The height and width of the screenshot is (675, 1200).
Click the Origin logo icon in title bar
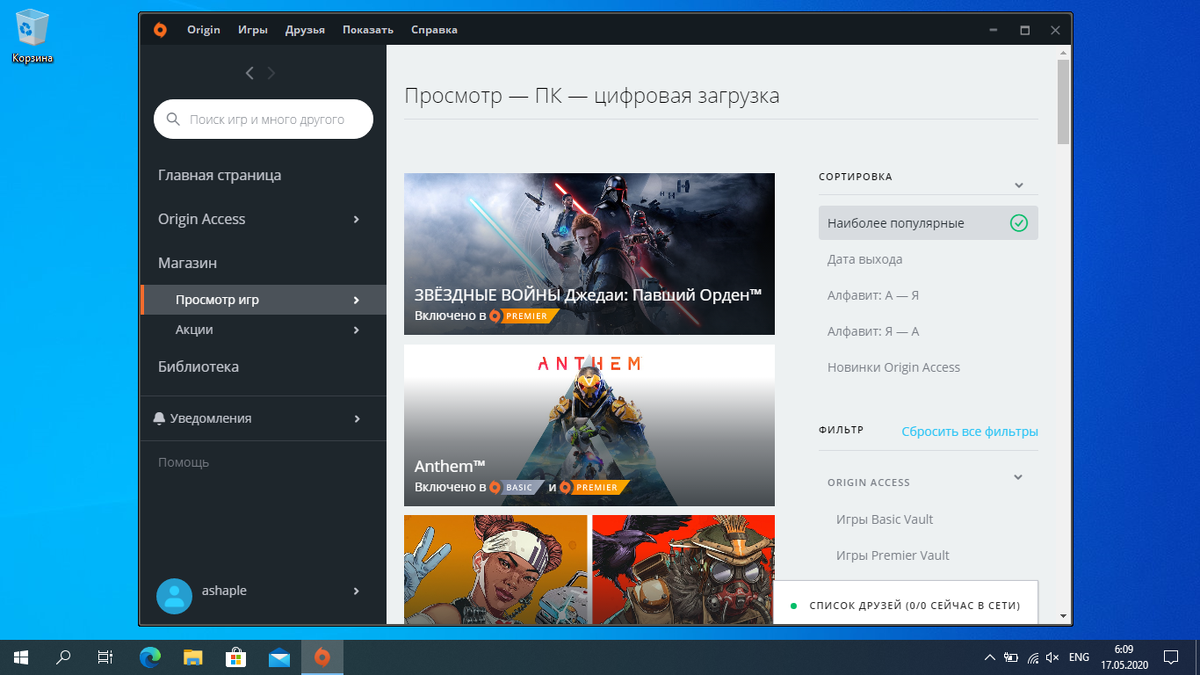160,30
